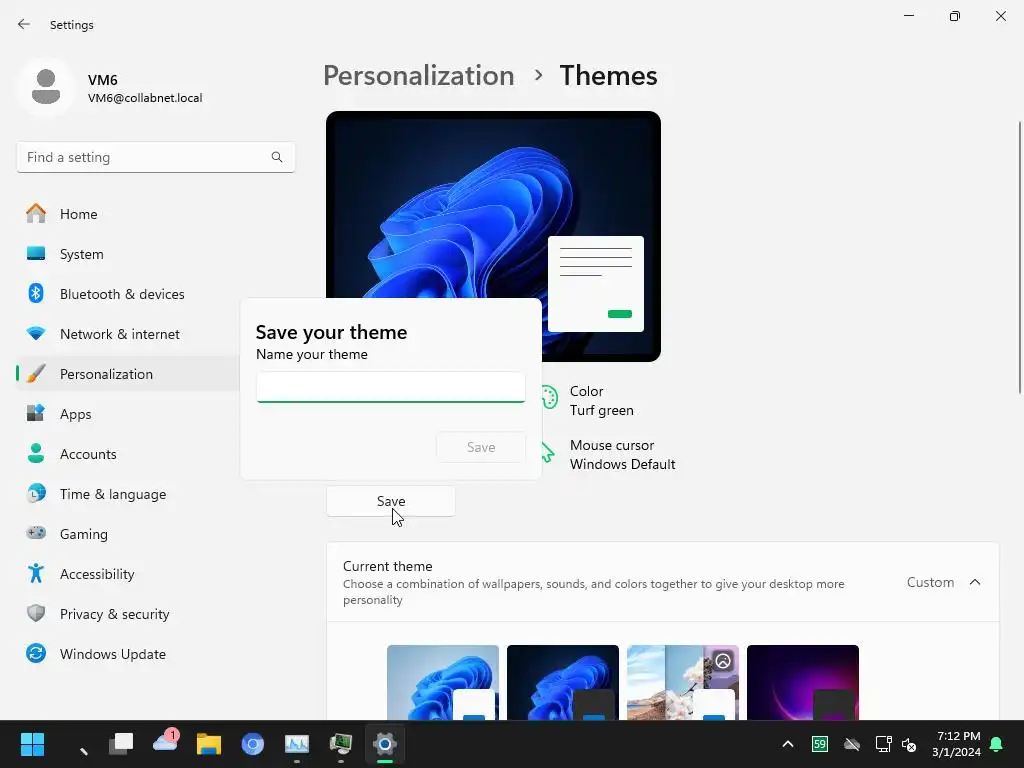The height and width of the screenshot is (768, 1024).
Task: Open File Explorer from taskbar
Action: (x=209, y=744)
